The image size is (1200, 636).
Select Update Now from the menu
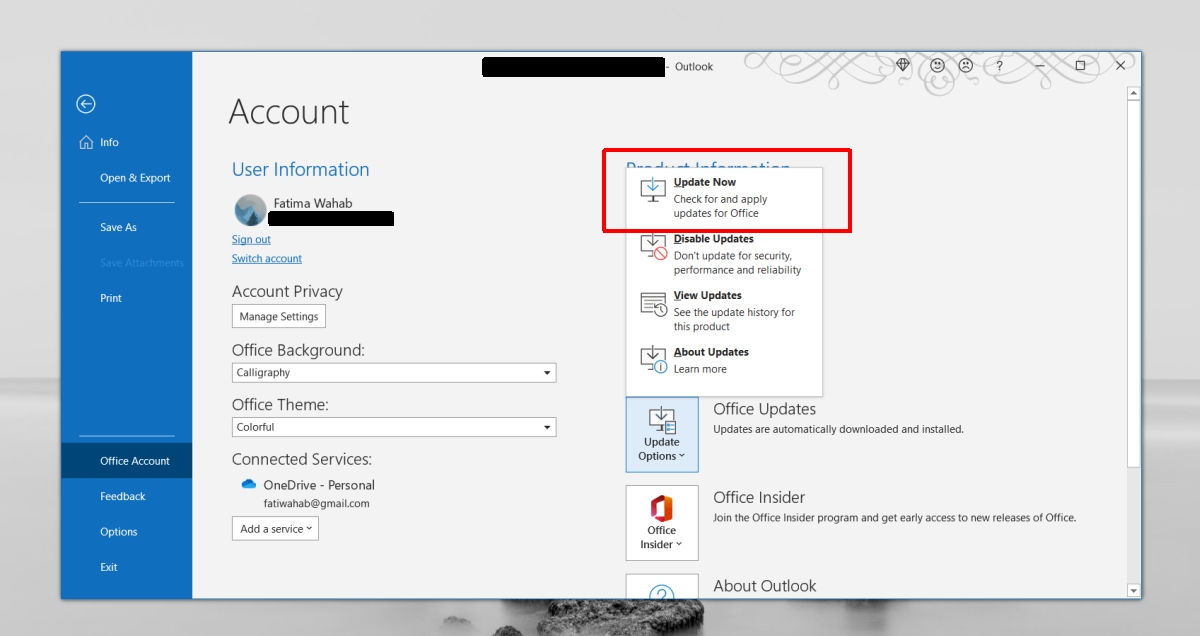[724, 197]
